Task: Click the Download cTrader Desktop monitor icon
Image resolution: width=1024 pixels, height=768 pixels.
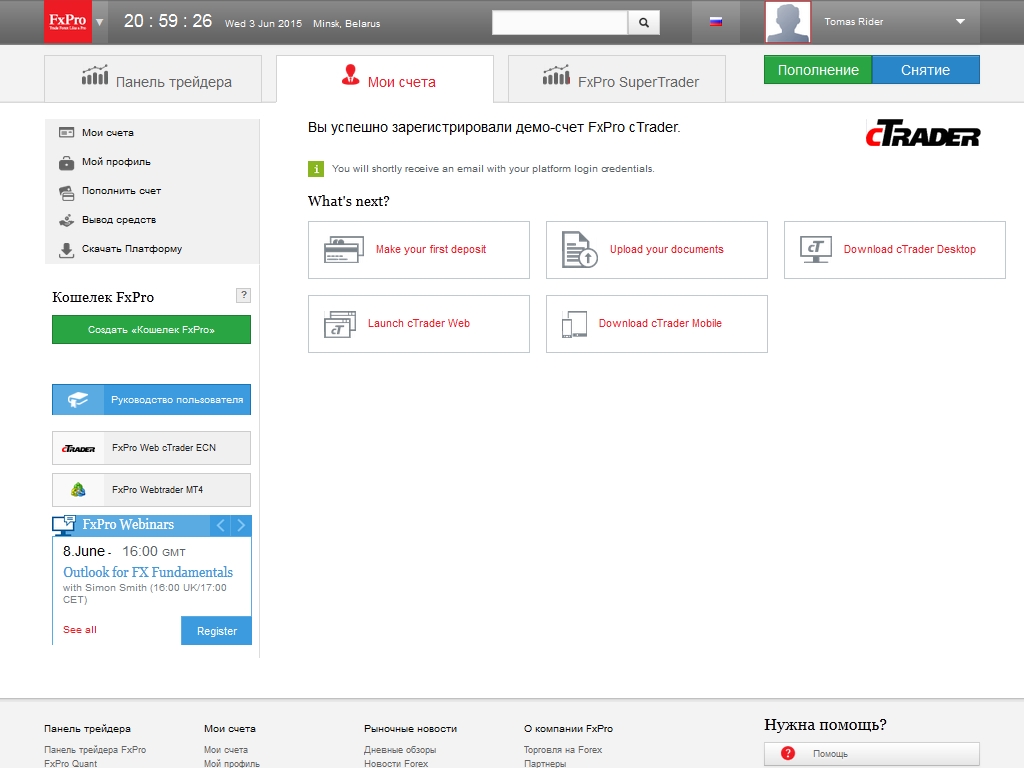Action: tap(815, 250)
